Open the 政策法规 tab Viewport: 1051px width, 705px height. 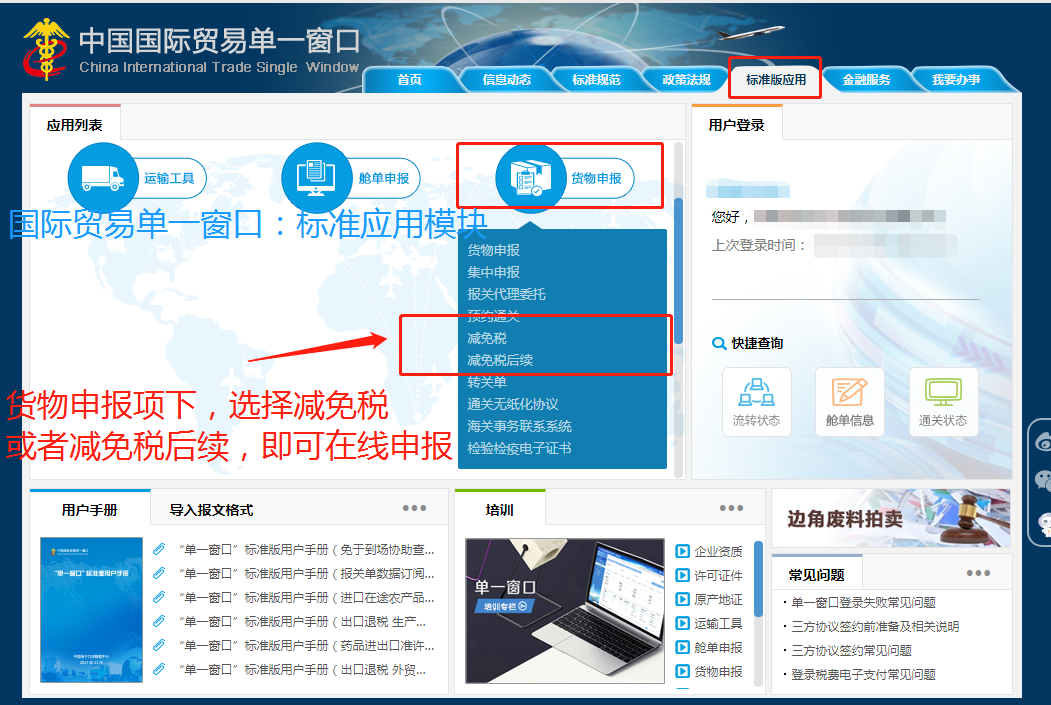[686, 80]
